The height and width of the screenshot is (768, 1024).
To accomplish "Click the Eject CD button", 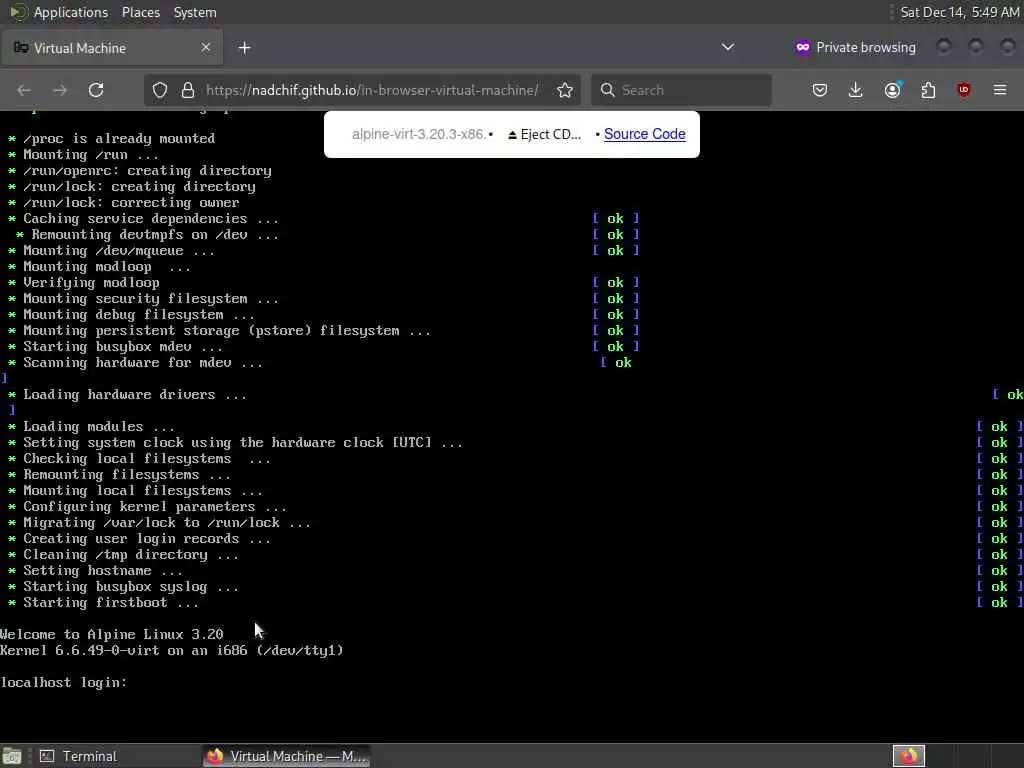I will [x=544, y=134].
